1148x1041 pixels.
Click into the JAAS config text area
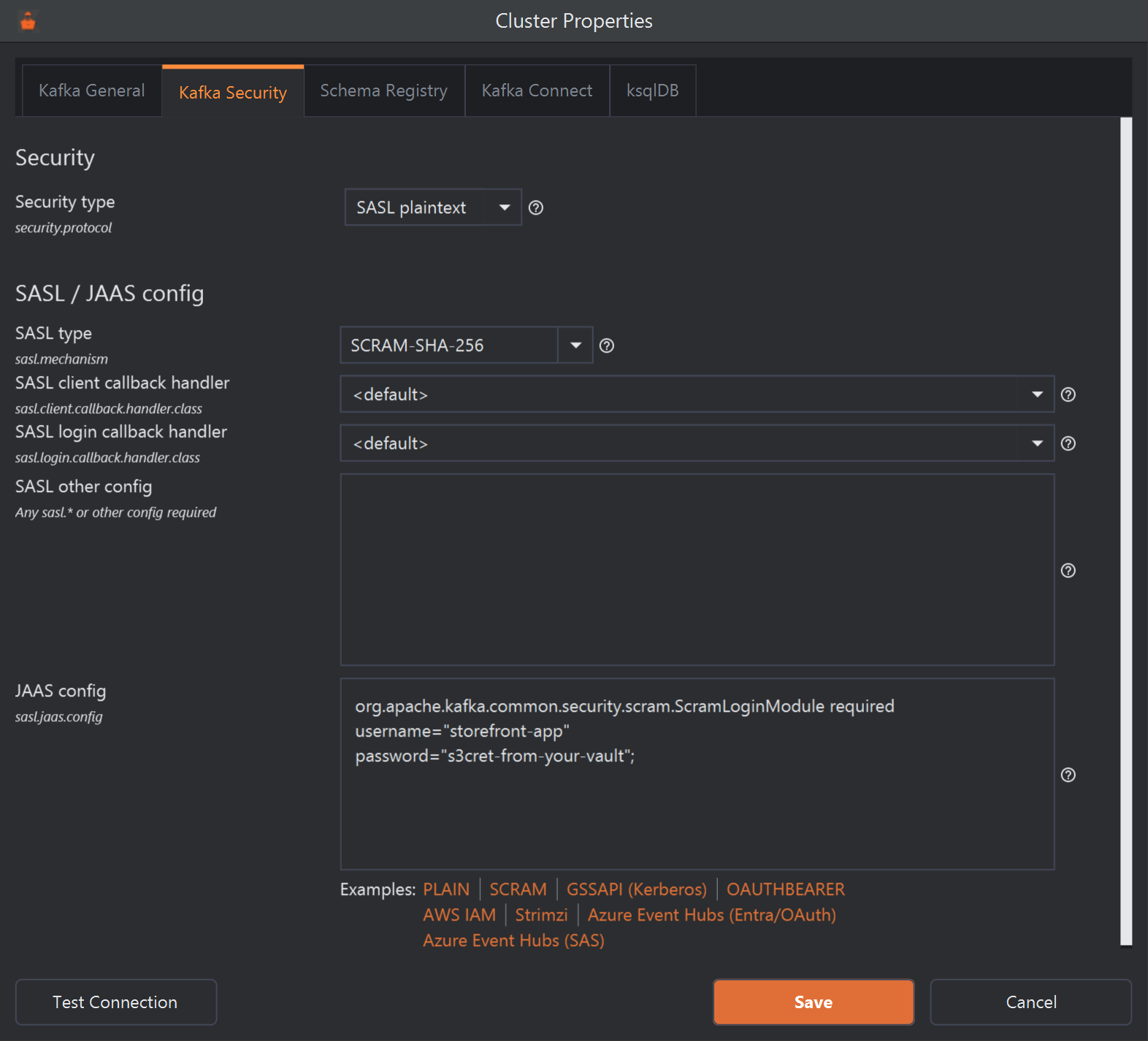point(697,774)
